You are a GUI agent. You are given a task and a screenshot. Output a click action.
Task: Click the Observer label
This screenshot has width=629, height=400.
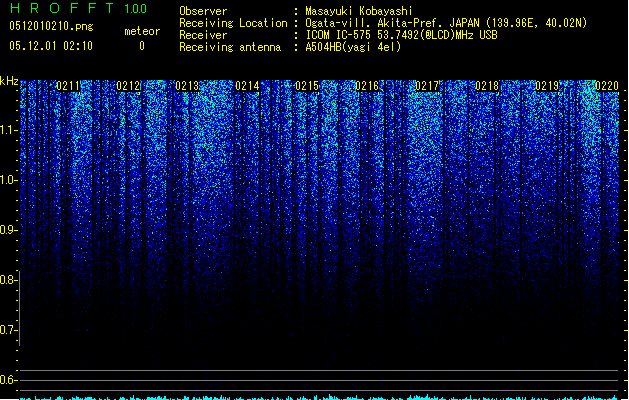[x=203, y=11]
